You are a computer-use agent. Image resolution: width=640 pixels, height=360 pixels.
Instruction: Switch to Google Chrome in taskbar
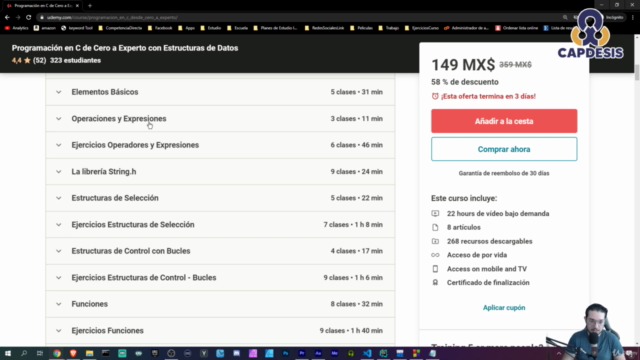tap(57, 353)
